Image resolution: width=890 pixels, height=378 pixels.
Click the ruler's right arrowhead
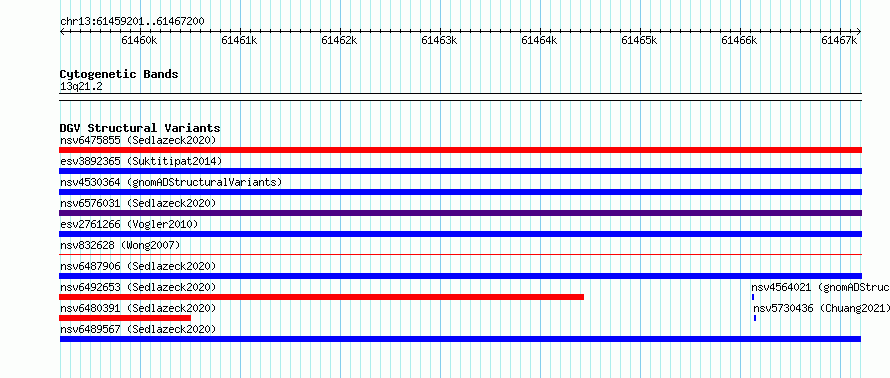click(x=859, y=31)
